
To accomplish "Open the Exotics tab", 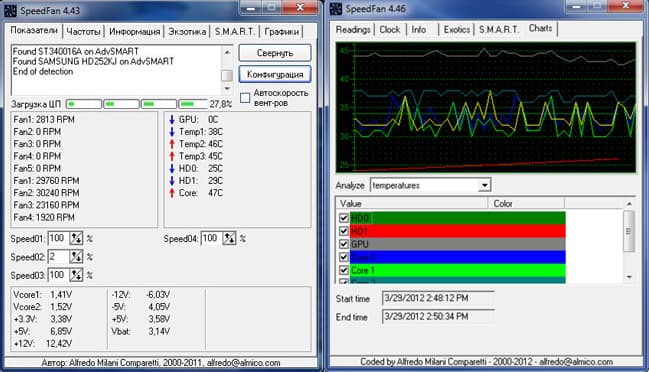I will (x=457, y=30).
